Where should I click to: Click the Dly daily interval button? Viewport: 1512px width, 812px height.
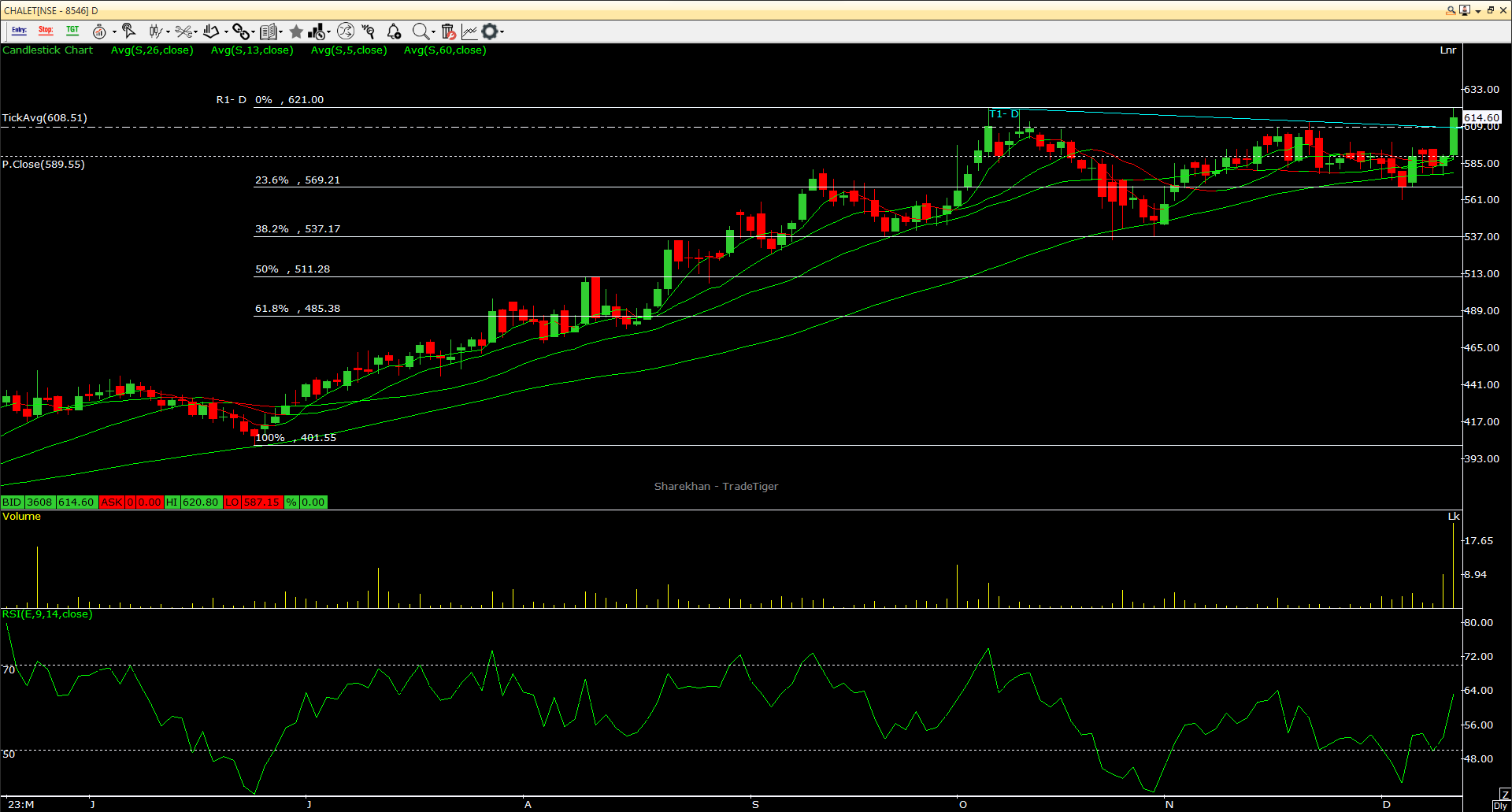[1500, 806]
